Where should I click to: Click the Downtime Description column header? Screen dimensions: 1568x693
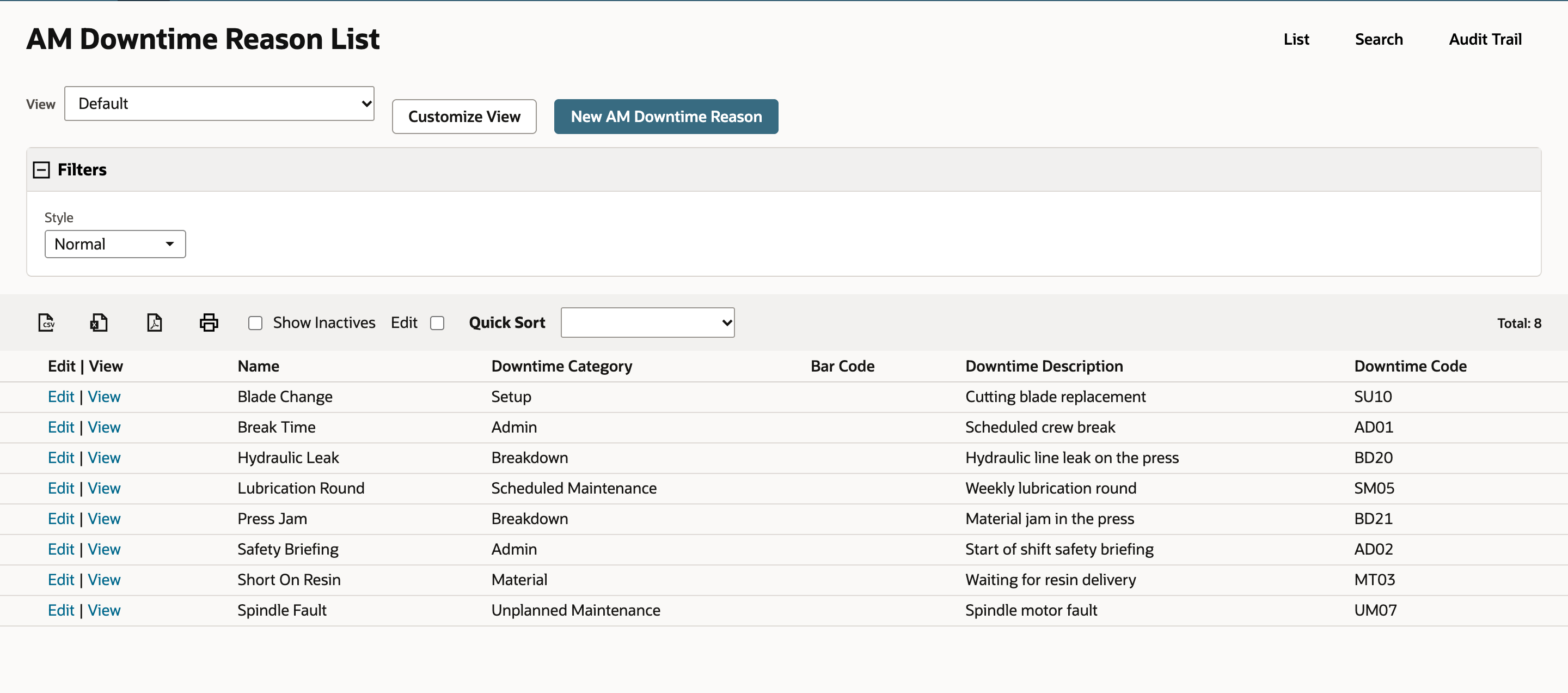pos(1044,366)
